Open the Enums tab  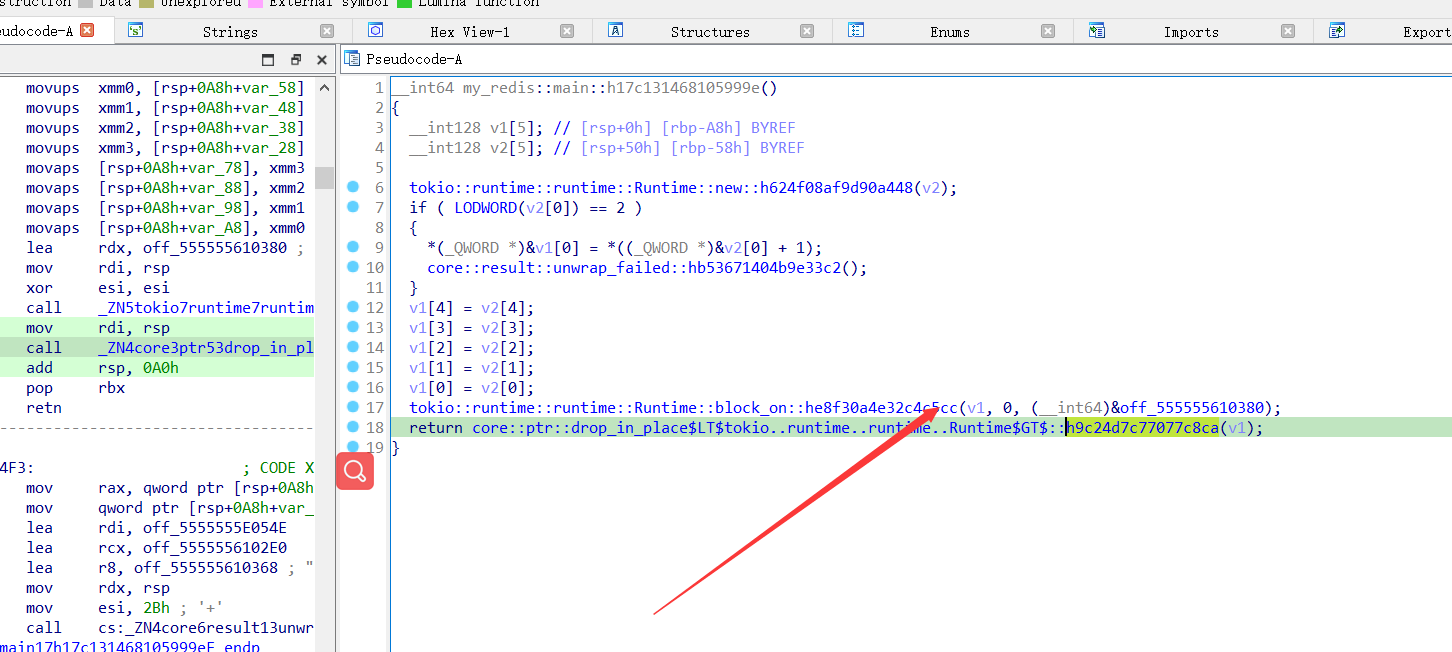click(x=950, y=32)
